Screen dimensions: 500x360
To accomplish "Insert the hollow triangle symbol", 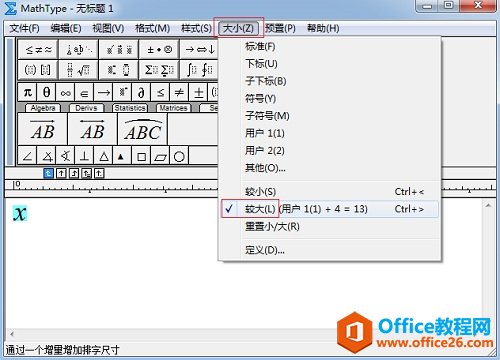I will [103, 156].
